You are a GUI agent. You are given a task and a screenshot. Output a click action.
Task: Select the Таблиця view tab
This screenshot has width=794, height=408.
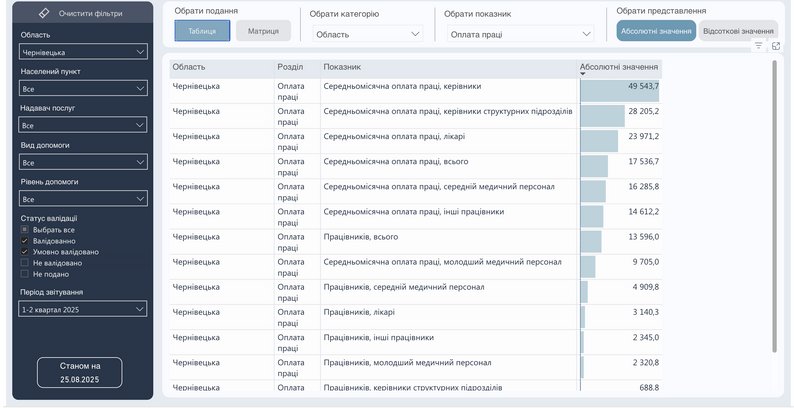[x=202, y=31]
